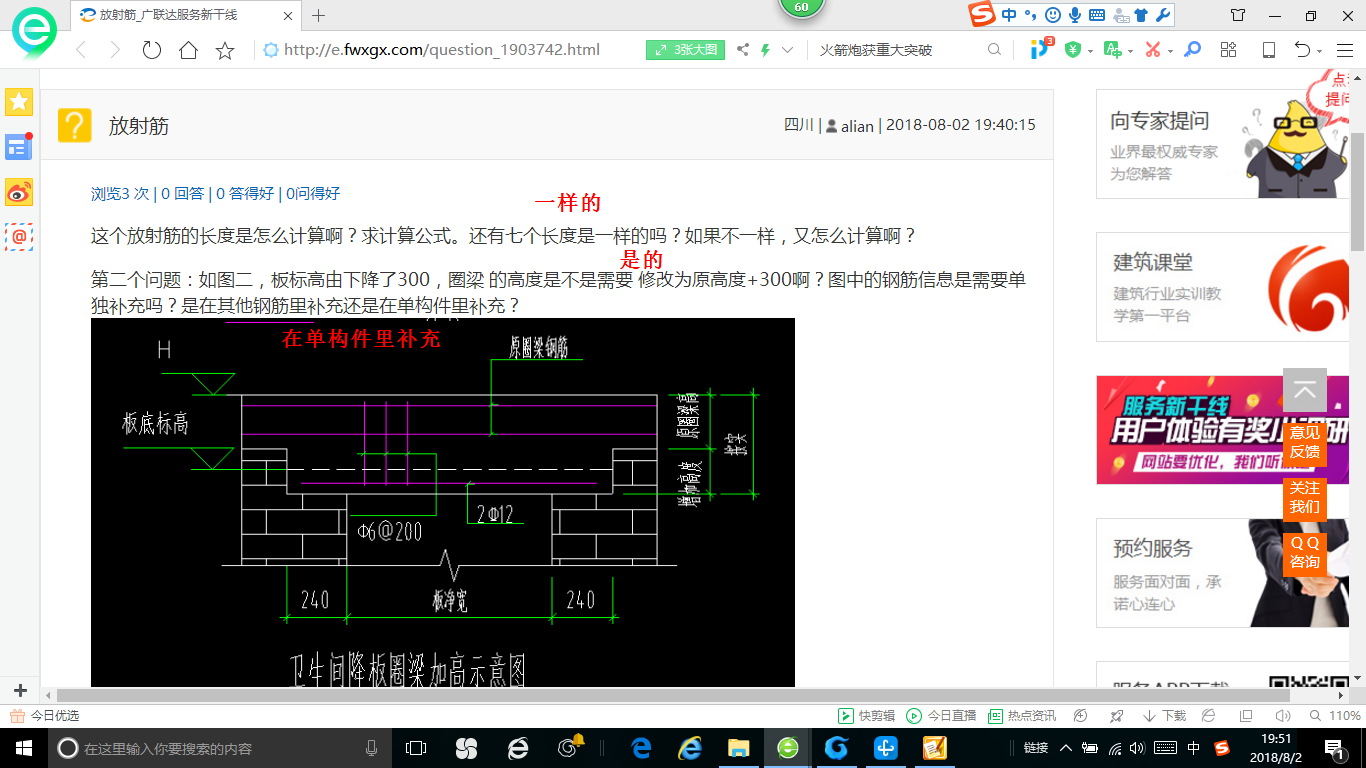Open 今日直播 in status bar
1366x768 pixels.
point(941,716)
